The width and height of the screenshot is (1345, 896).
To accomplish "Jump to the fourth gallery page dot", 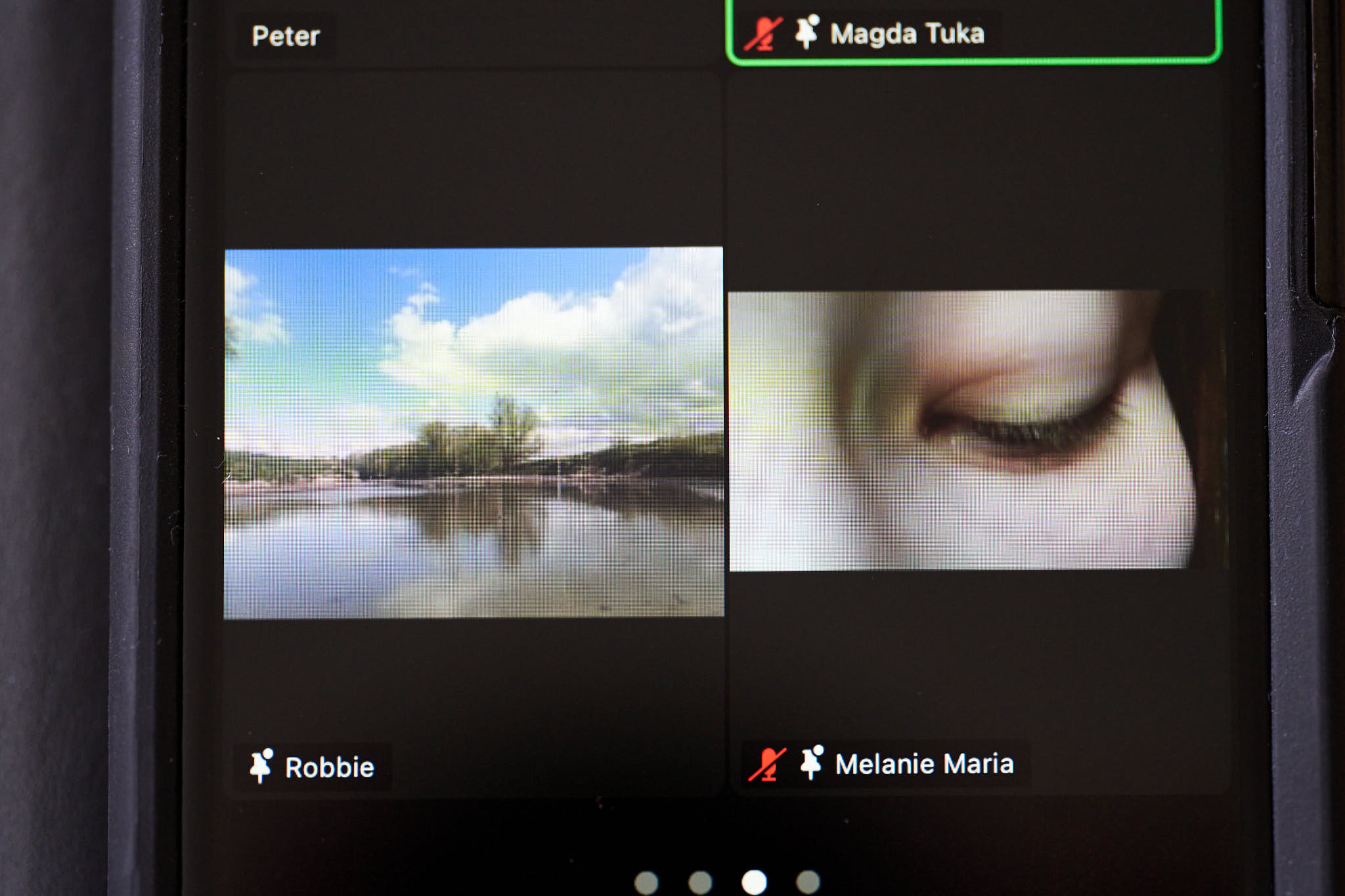I will pyautogui.click(x=808, y=882).
